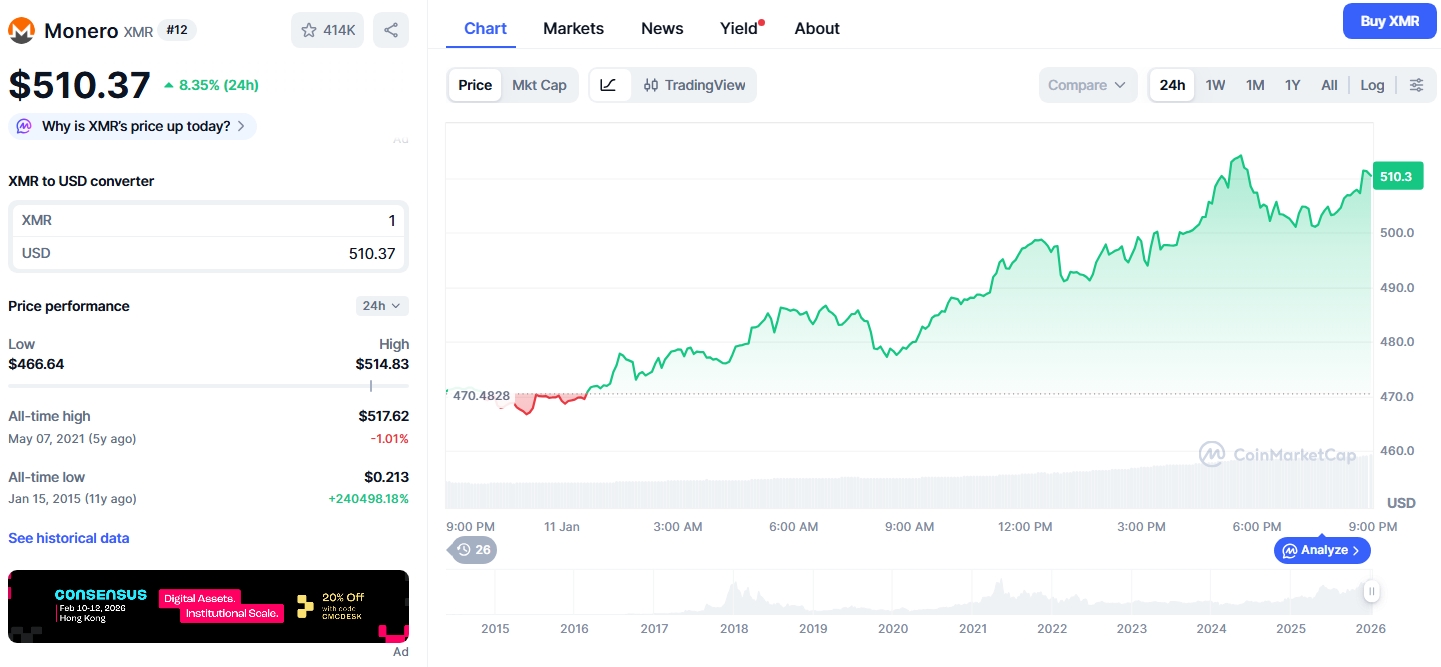Click 2024 on the year navigator
1441x667 pixels.
coord(1211,629)
